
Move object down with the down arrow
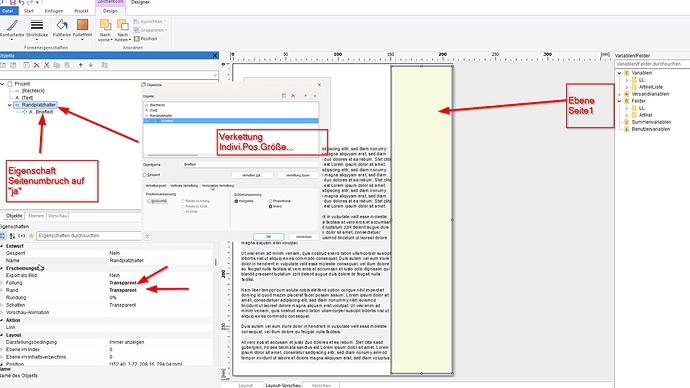pos(91,65)
